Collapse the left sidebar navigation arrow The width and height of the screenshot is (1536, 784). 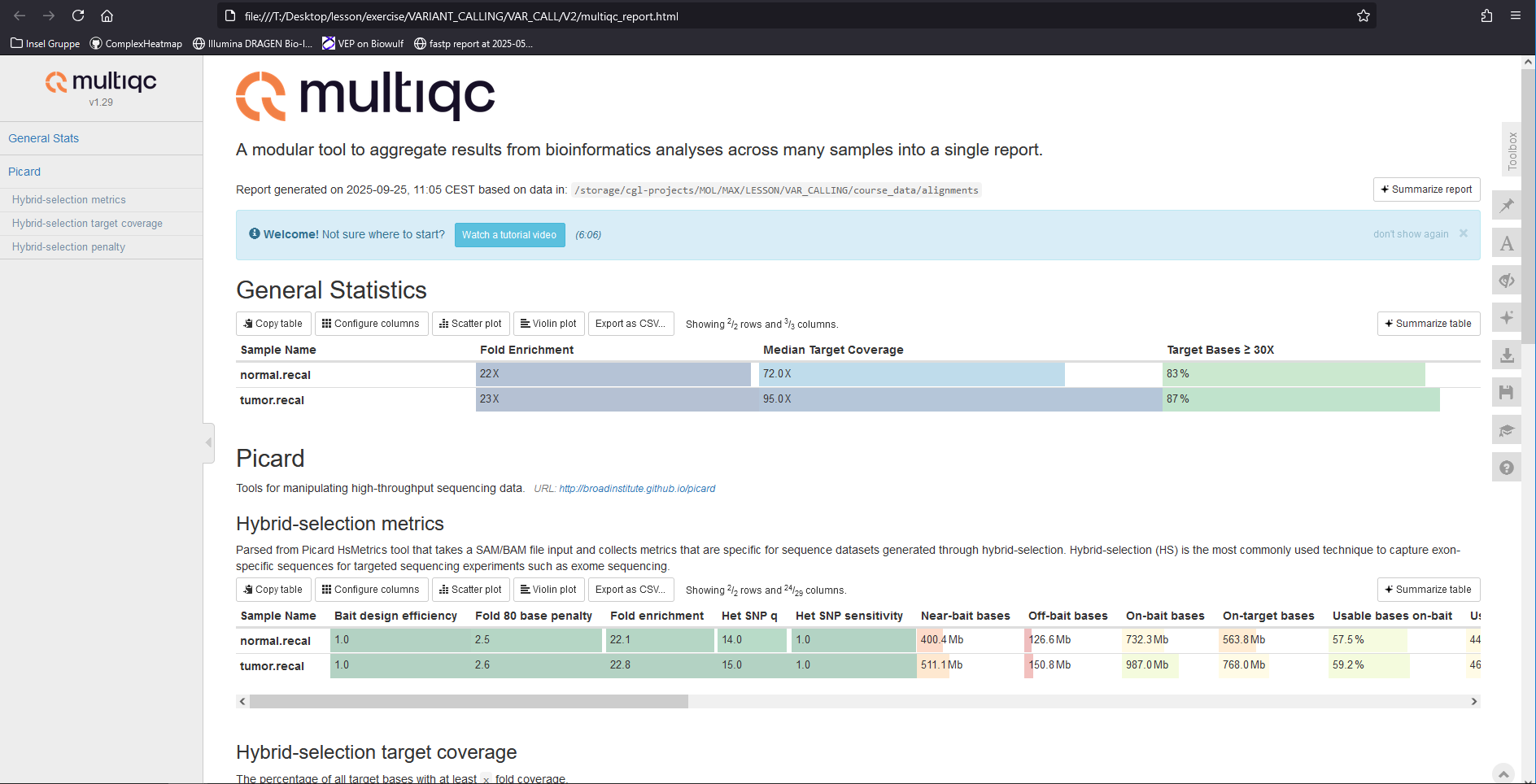pyautogui.click(x=209, y=442)
